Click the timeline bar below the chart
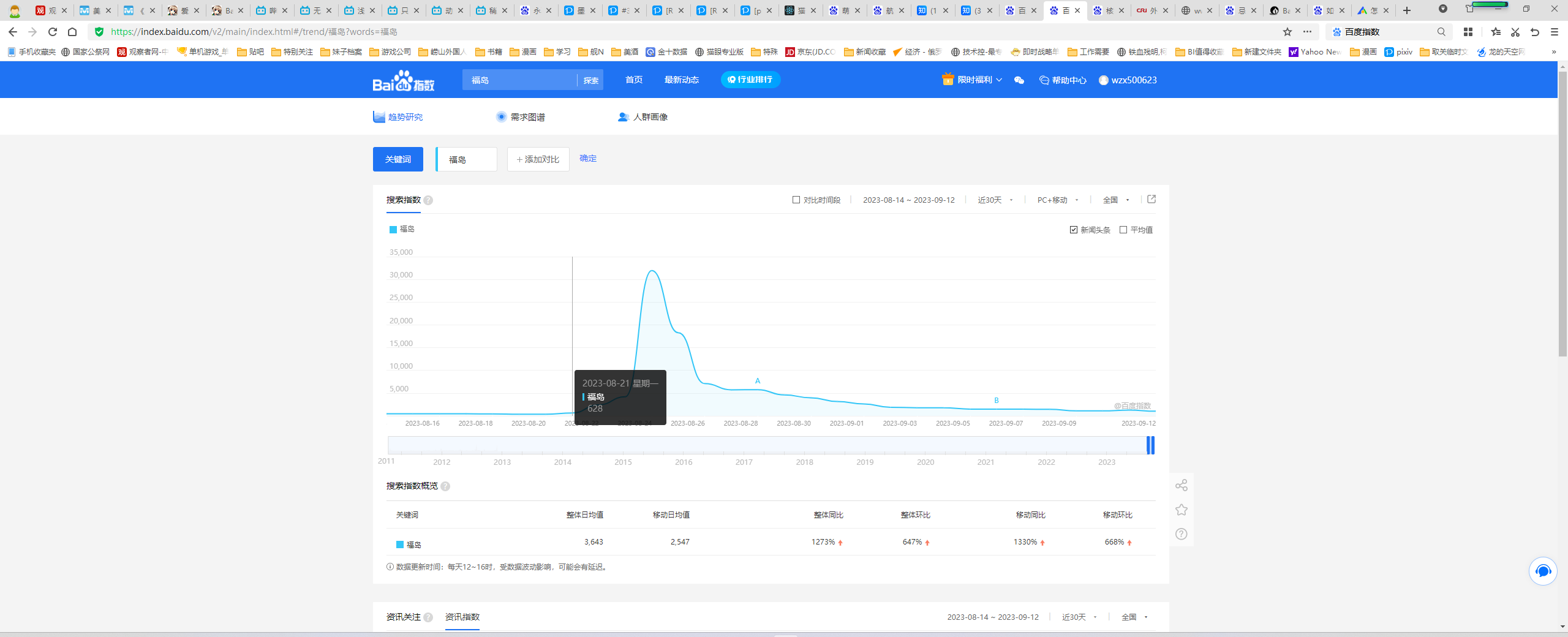 (x=771, y=445)
